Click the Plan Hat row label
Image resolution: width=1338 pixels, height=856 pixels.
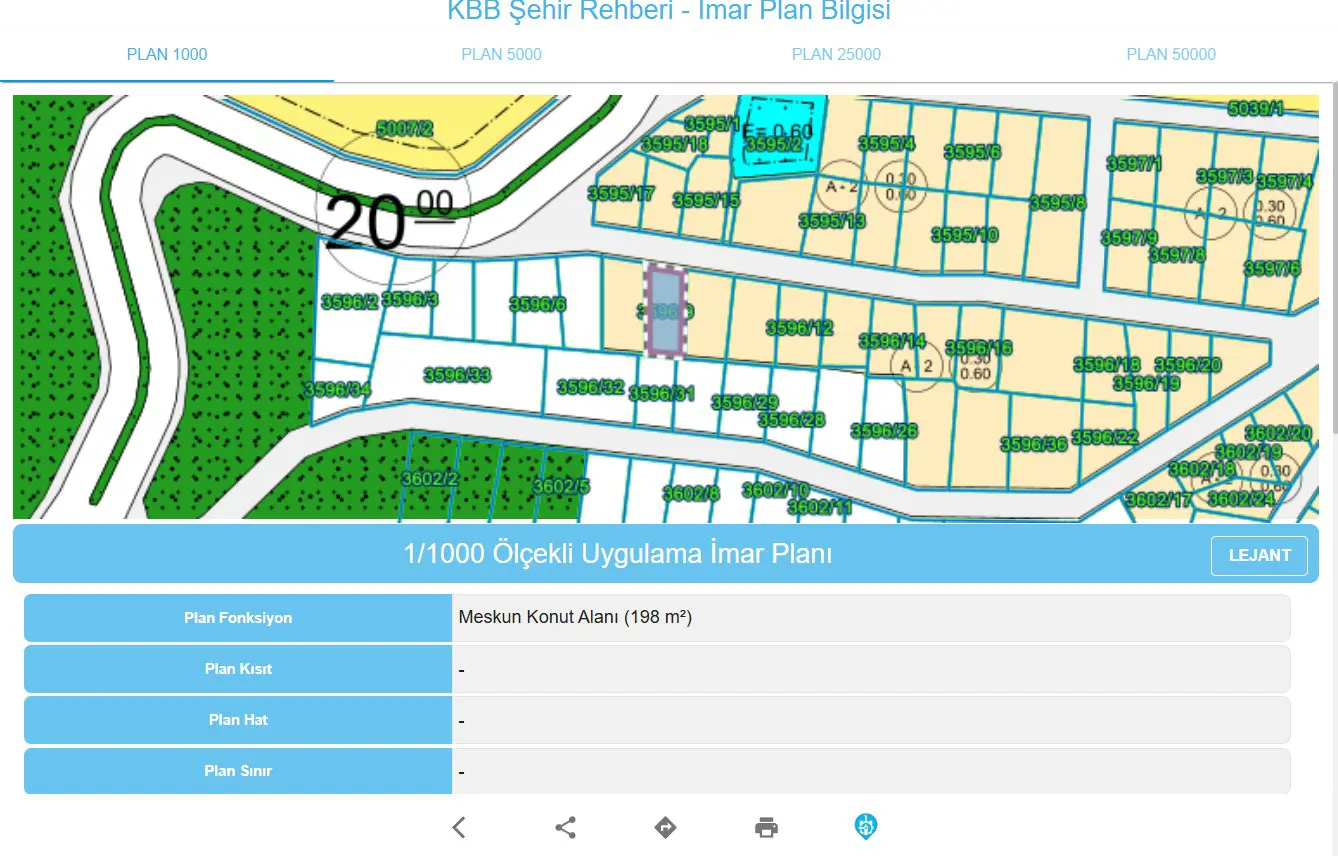coord(238,720)
